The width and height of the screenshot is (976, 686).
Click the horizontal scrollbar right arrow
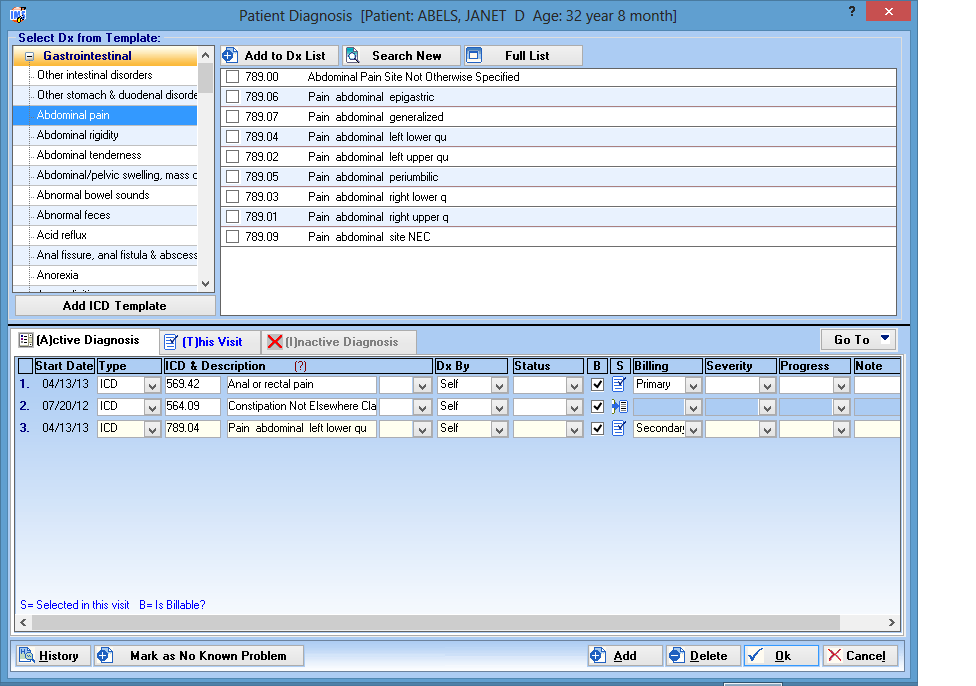pyautogui.click(x=891, y=622)
